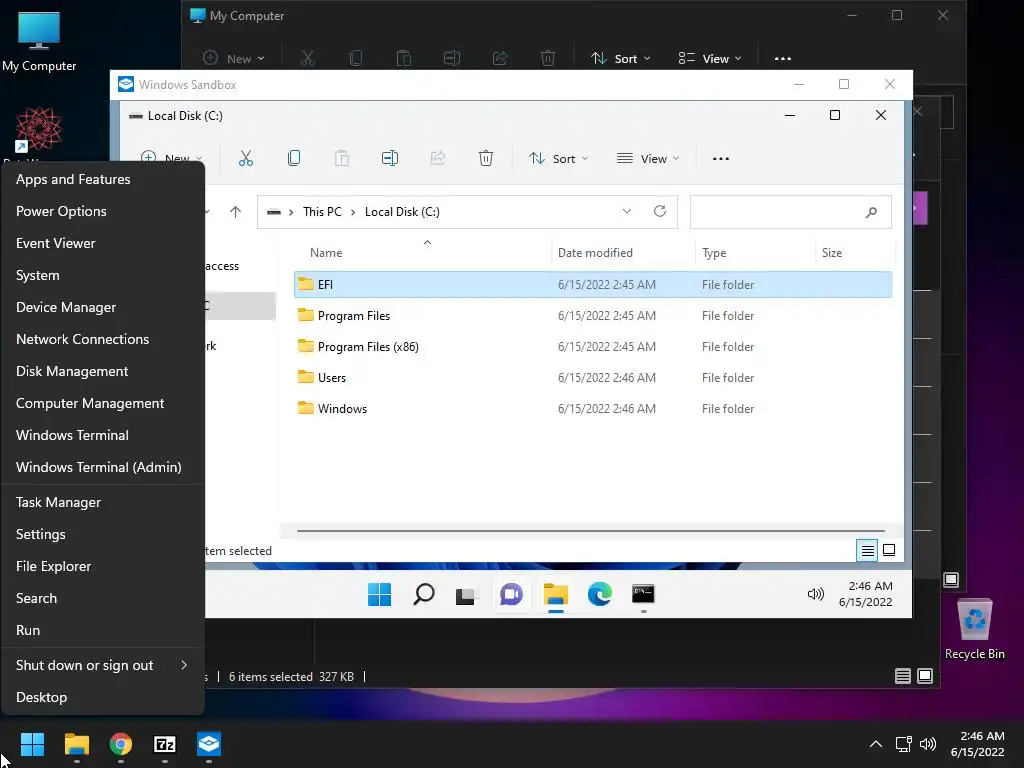Expand chevron after This PC in breadcrumb
Image resolution: width=1024 pixels, height=768 pixels.
353,212
